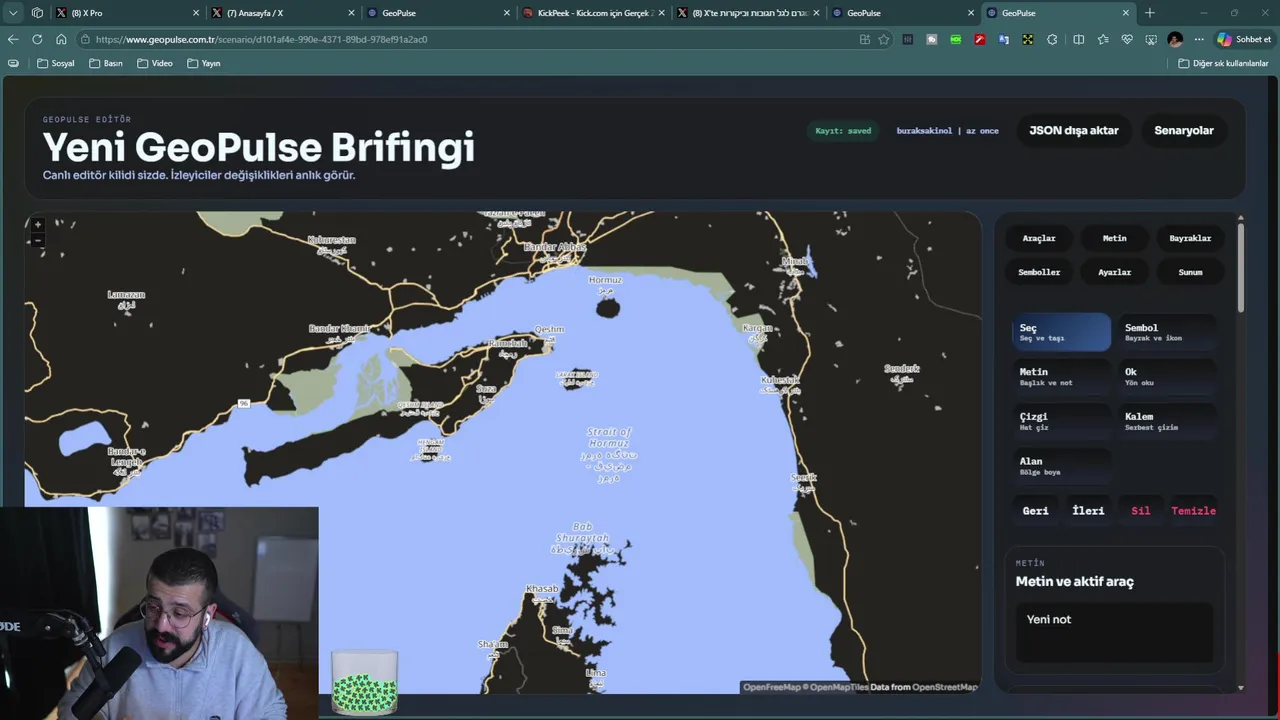The image size is (1280, 720).
Task: Zoom out the map with minus button
Action: click(x=38, y=240)
